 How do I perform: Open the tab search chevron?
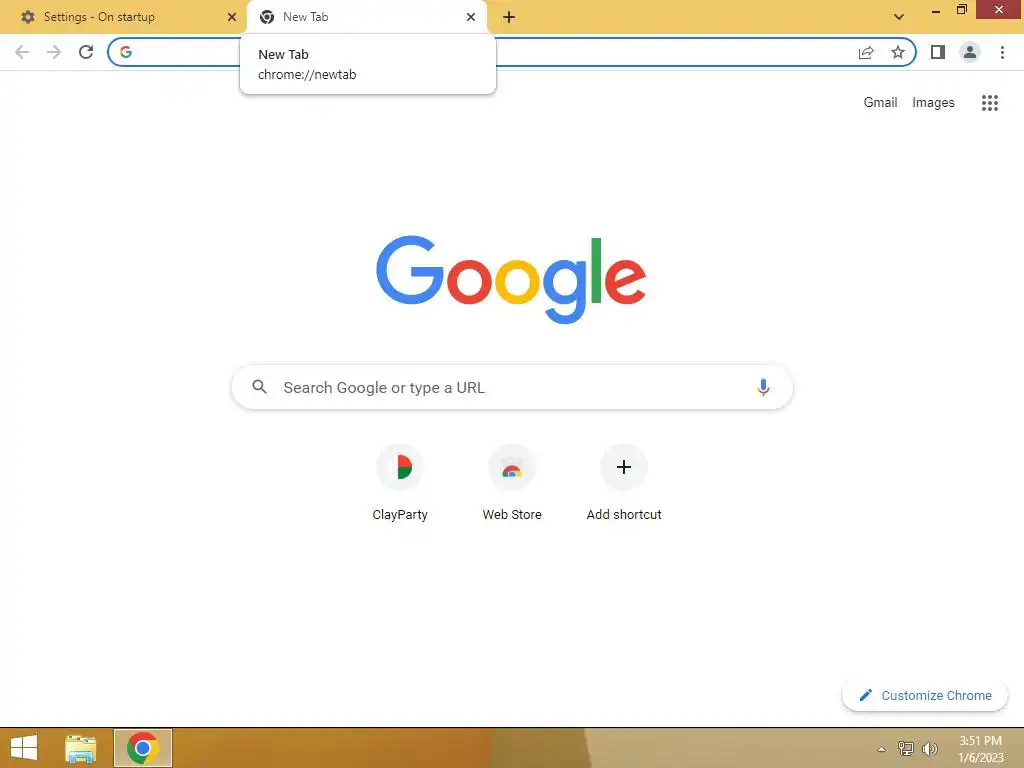click(899, 17)
